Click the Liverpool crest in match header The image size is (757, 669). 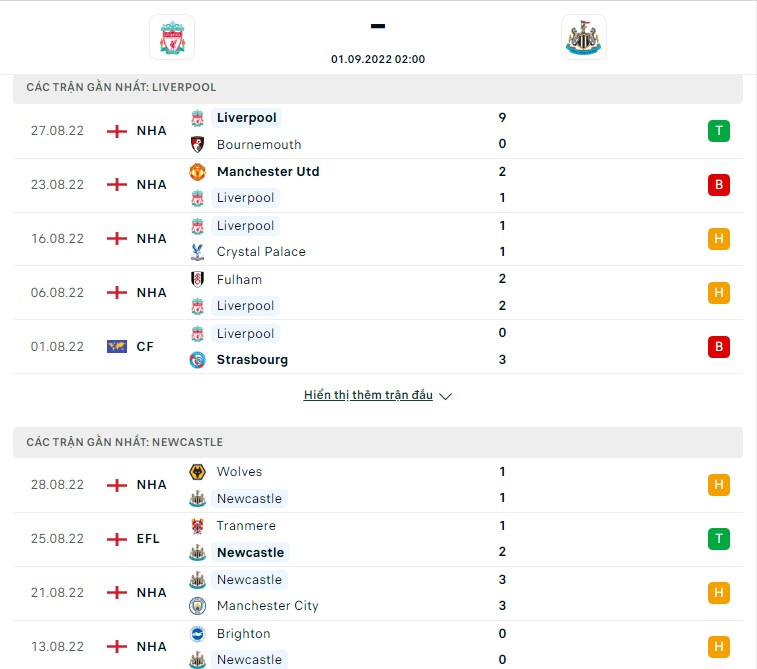[x=172, y=37]
